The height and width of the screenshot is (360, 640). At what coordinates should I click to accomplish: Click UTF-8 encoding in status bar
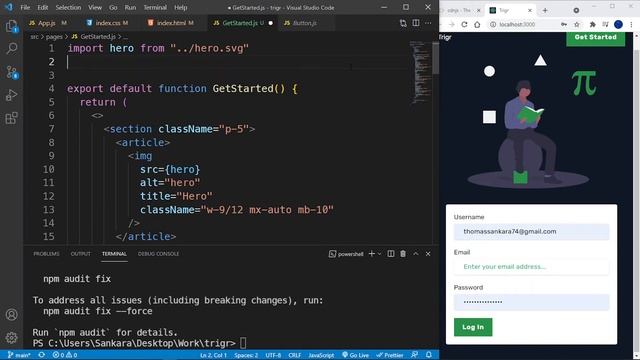[273, 355]
